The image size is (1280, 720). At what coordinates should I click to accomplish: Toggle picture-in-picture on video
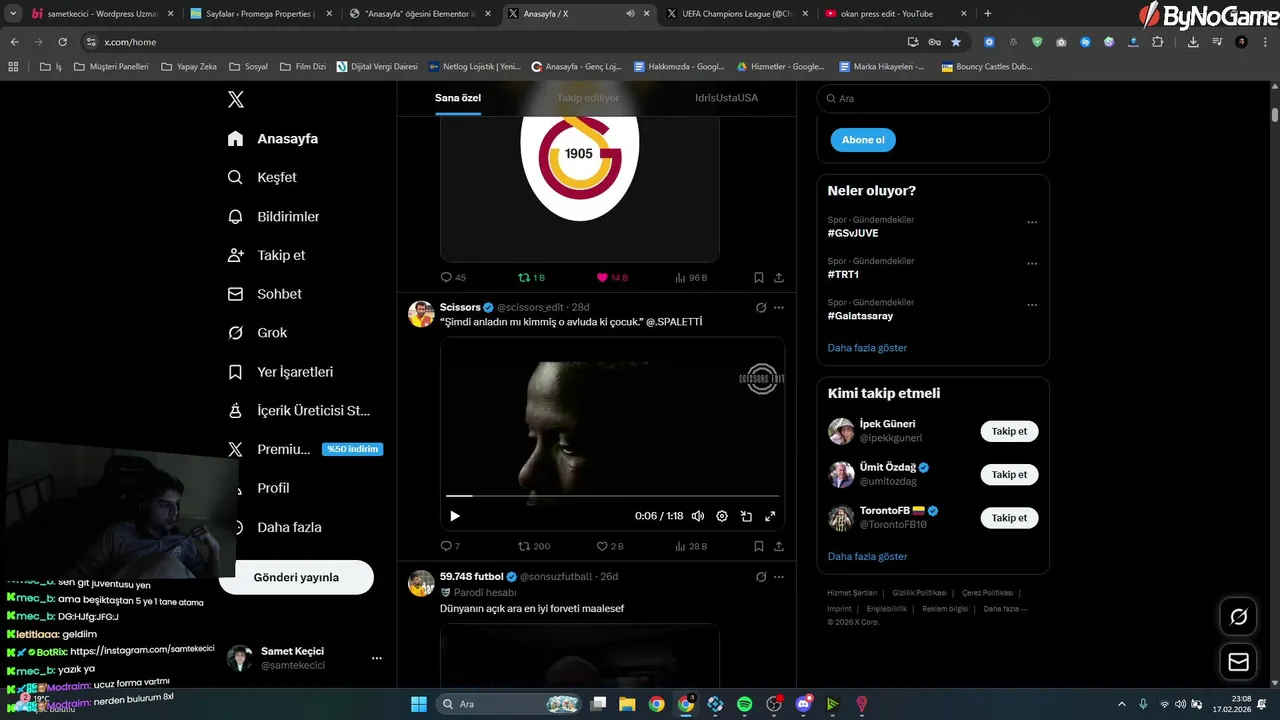pos(746,516)
